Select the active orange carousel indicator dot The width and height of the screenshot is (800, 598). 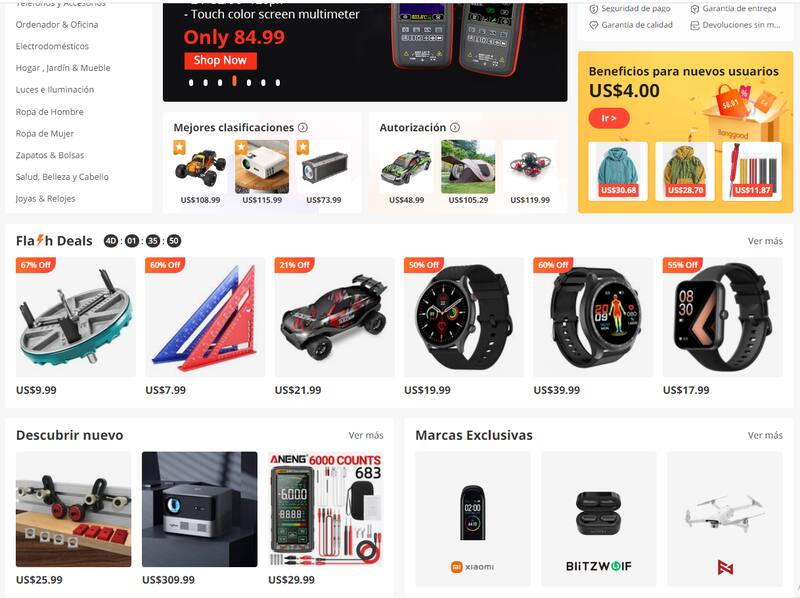tap(234, 81)
